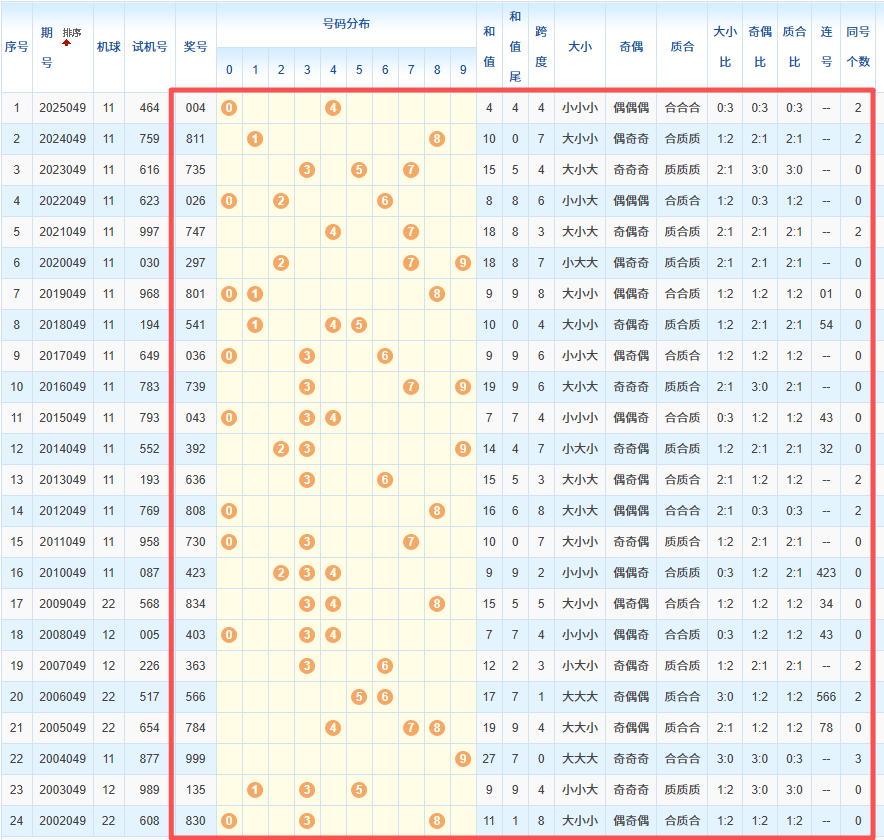Select orange ball 5 in row 2023049
The image size is (884, 840).
point(359,170)
